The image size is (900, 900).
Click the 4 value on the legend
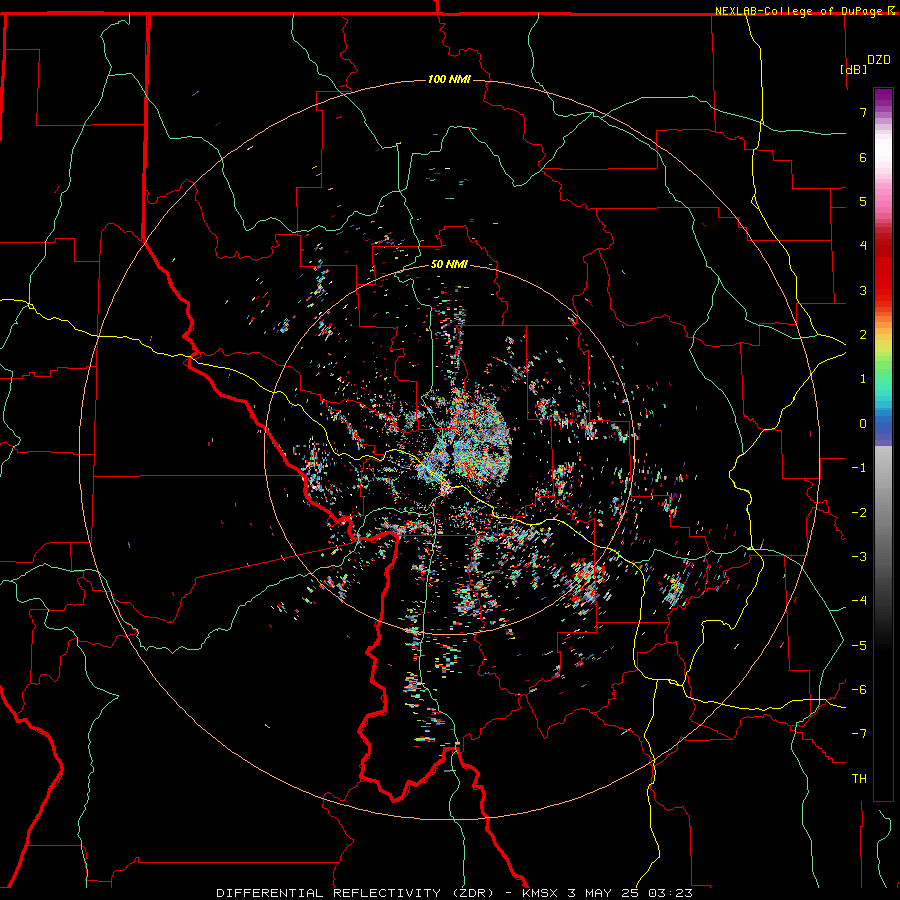pos(863,246)
